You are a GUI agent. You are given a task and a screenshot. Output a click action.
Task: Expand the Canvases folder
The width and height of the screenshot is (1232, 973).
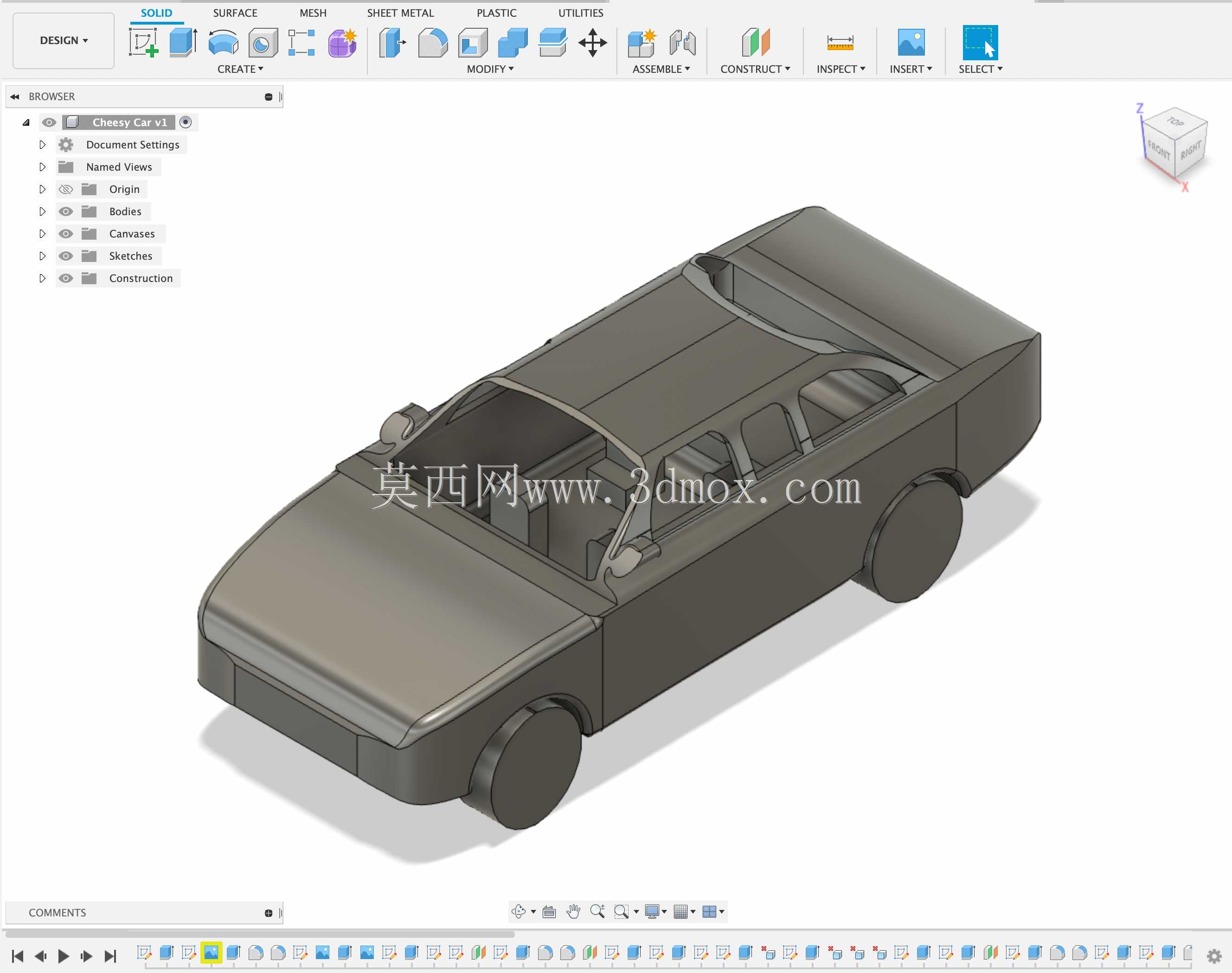click(x=42, y=234)
